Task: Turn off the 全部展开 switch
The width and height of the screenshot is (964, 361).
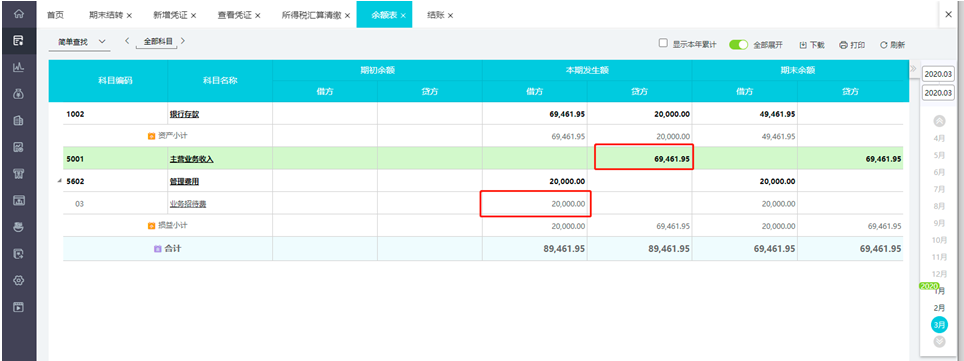Action: point(738,45)
